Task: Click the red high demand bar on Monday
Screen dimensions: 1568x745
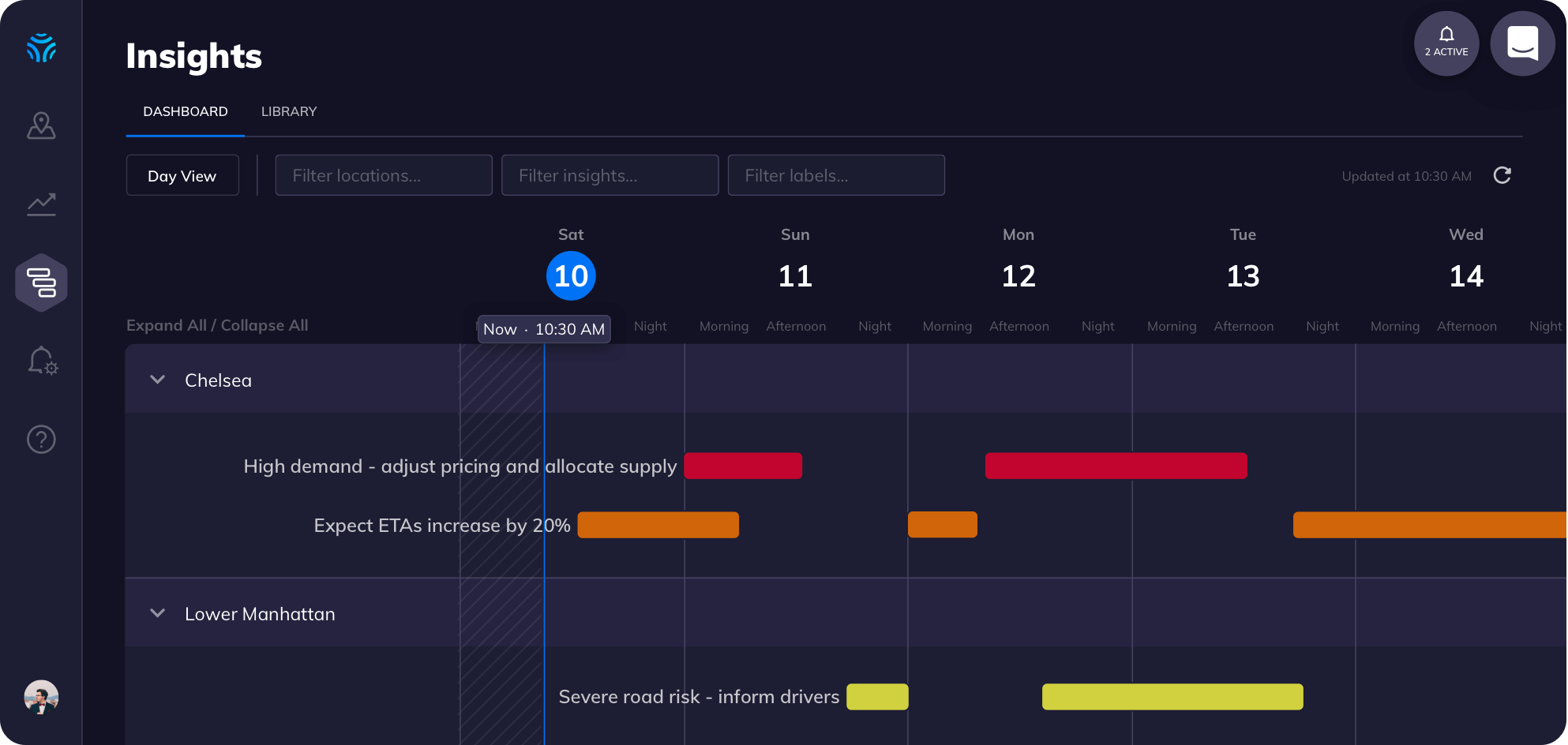Action: [1116, 466]
